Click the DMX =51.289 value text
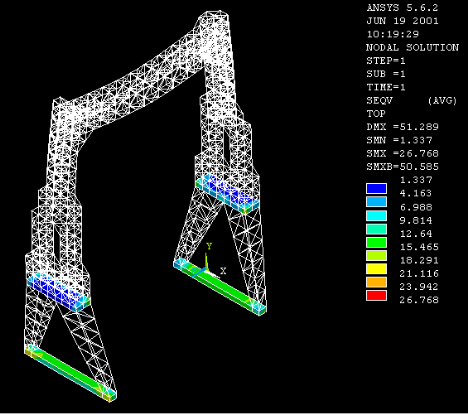This screenshot has height=414, width=468. (402, 127)
